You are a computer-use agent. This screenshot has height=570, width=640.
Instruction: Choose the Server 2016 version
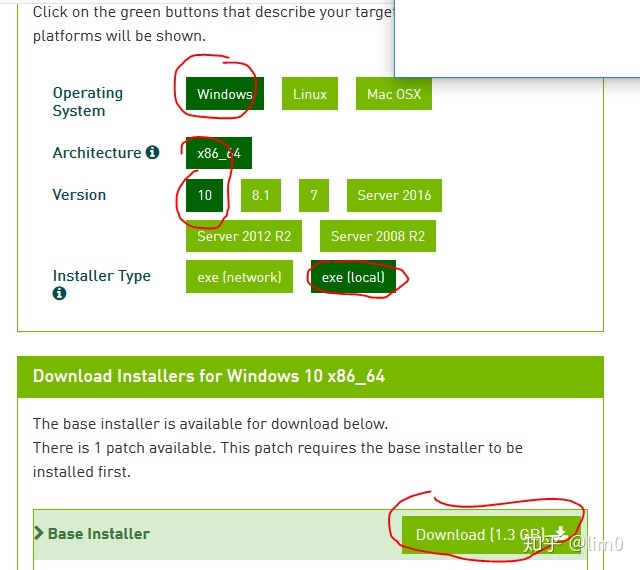(x=394, y=195)
